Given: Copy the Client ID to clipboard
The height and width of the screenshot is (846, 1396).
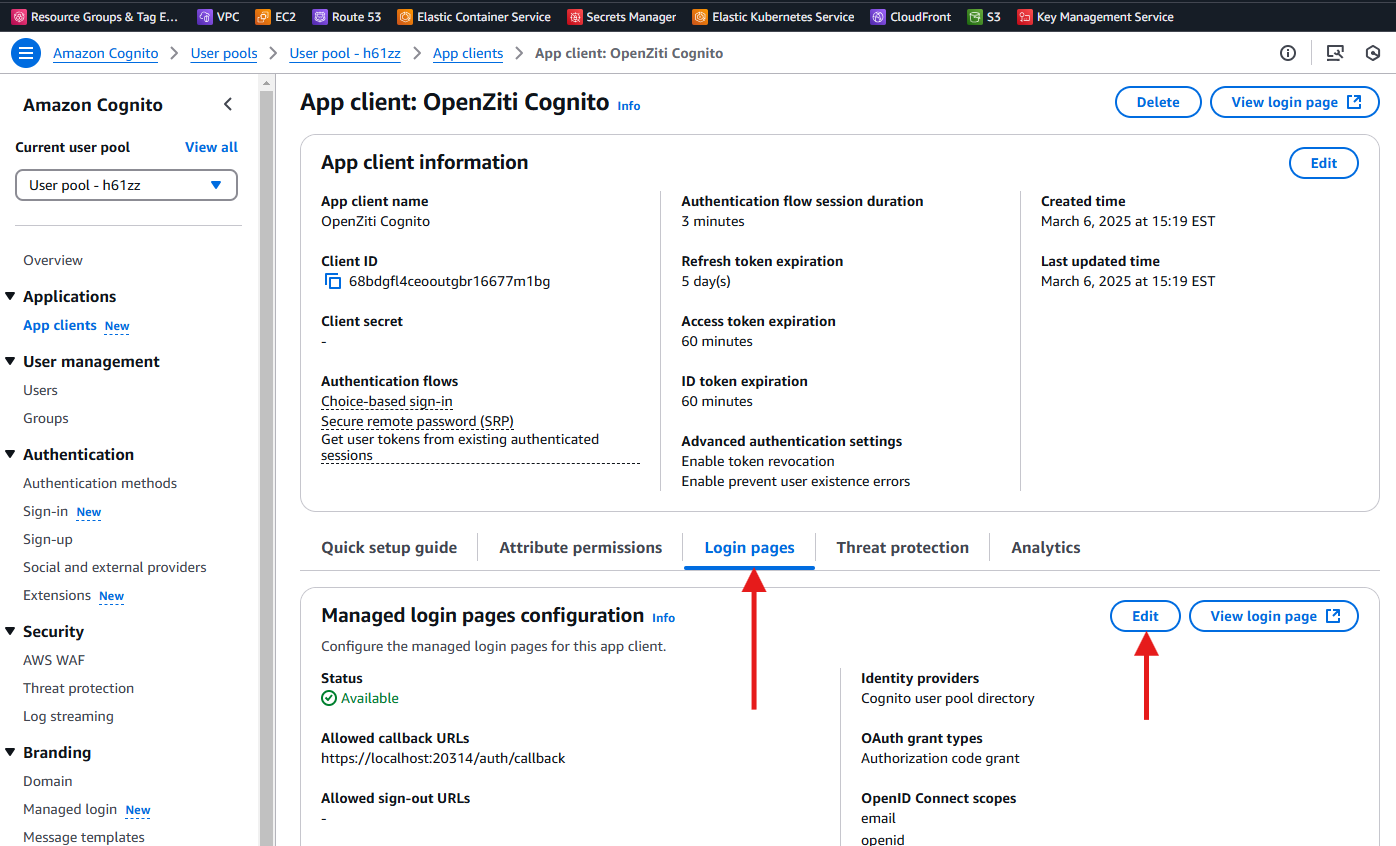Looking at the screenshot, I should click(333, 282).
